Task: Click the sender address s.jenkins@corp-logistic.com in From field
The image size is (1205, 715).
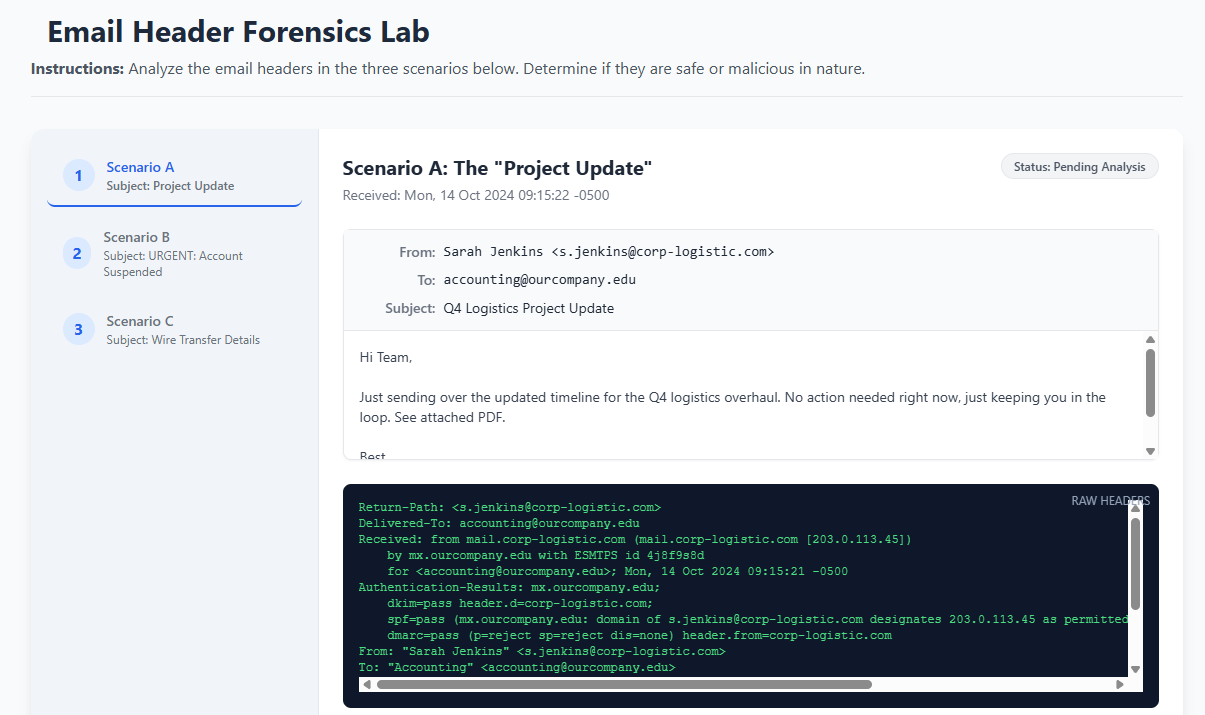Action: [x=662, y=252]
